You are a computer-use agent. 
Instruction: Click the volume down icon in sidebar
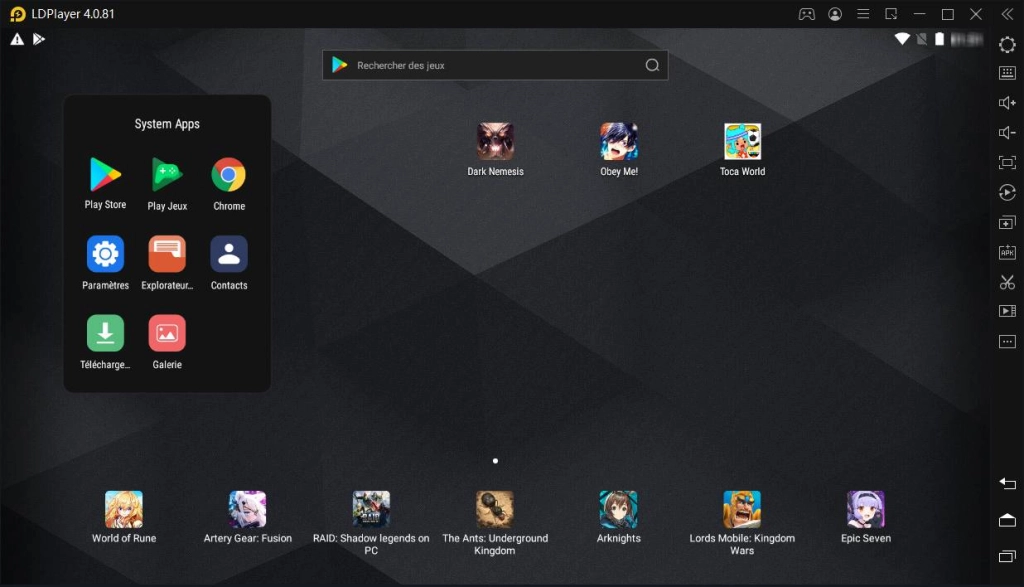pyautogui.click(x=1007, y=133)
